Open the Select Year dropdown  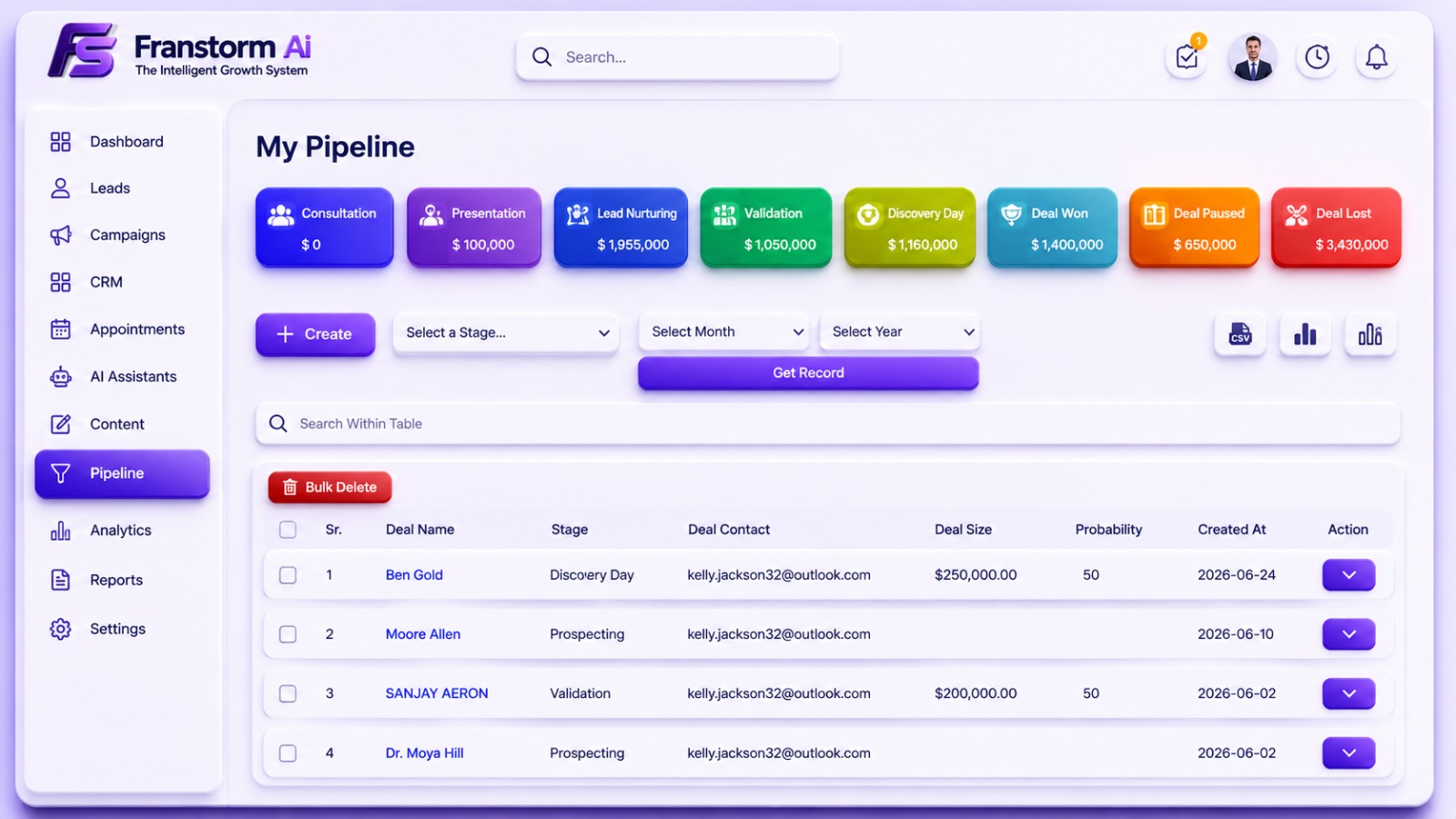[x=899, y=332]
